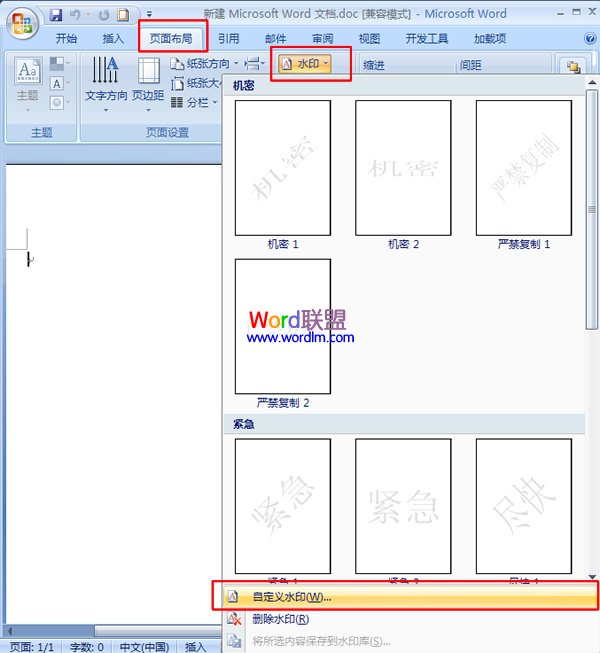
Task: Click 删除水印(R) menu item
Action: [x=410, y=619]
